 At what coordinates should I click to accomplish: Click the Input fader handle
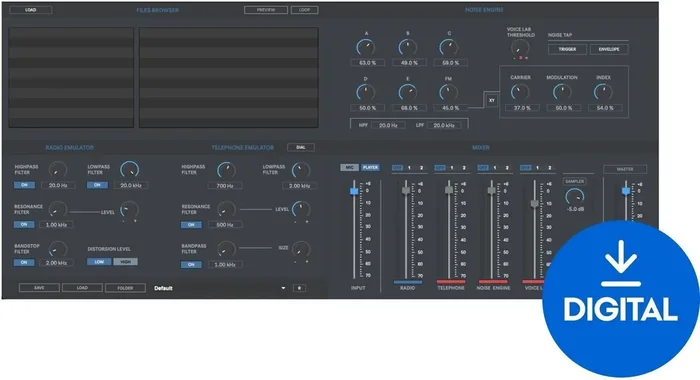[x=354, y=191]
